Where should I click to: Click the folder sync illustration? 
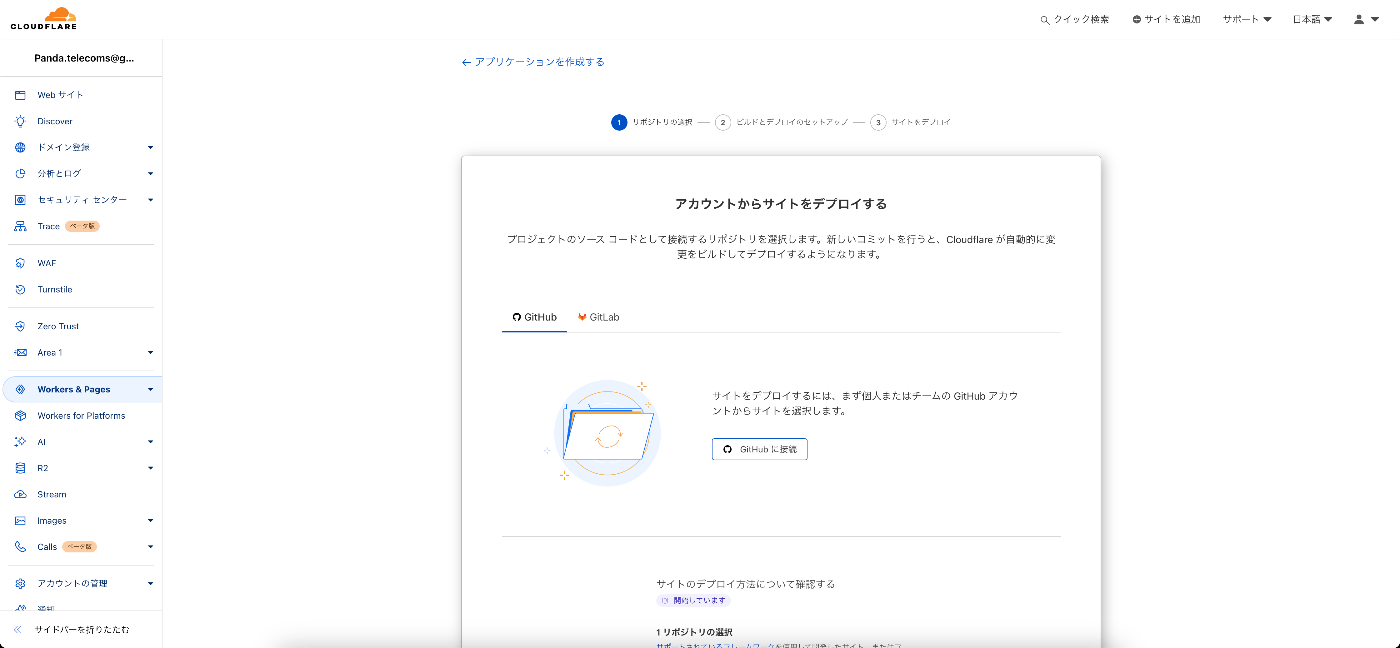(x=604, y=434)
